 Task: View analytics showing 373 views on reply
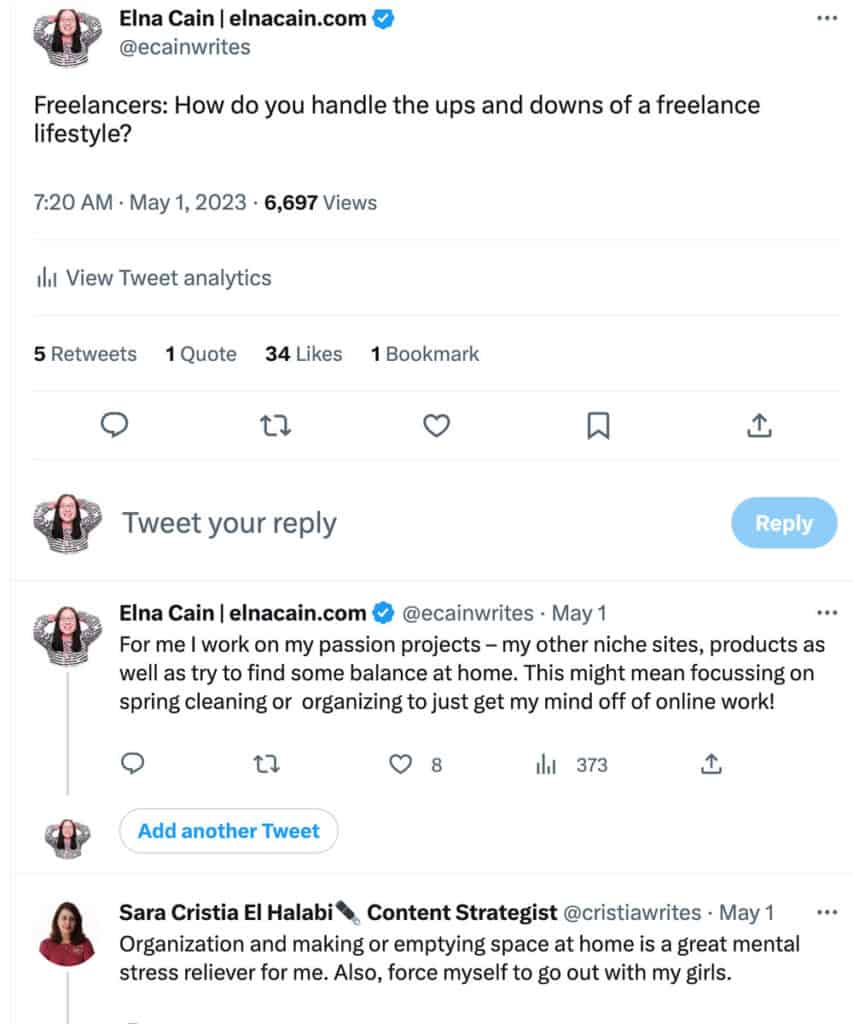click(572, 765)
